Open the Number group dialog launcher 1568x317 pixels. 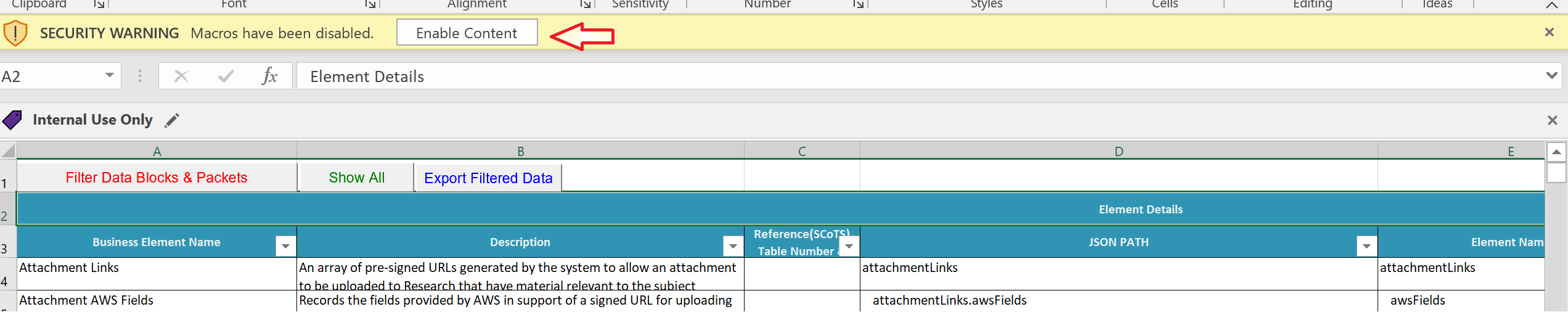pyautogui.click(x=858, y=4)
